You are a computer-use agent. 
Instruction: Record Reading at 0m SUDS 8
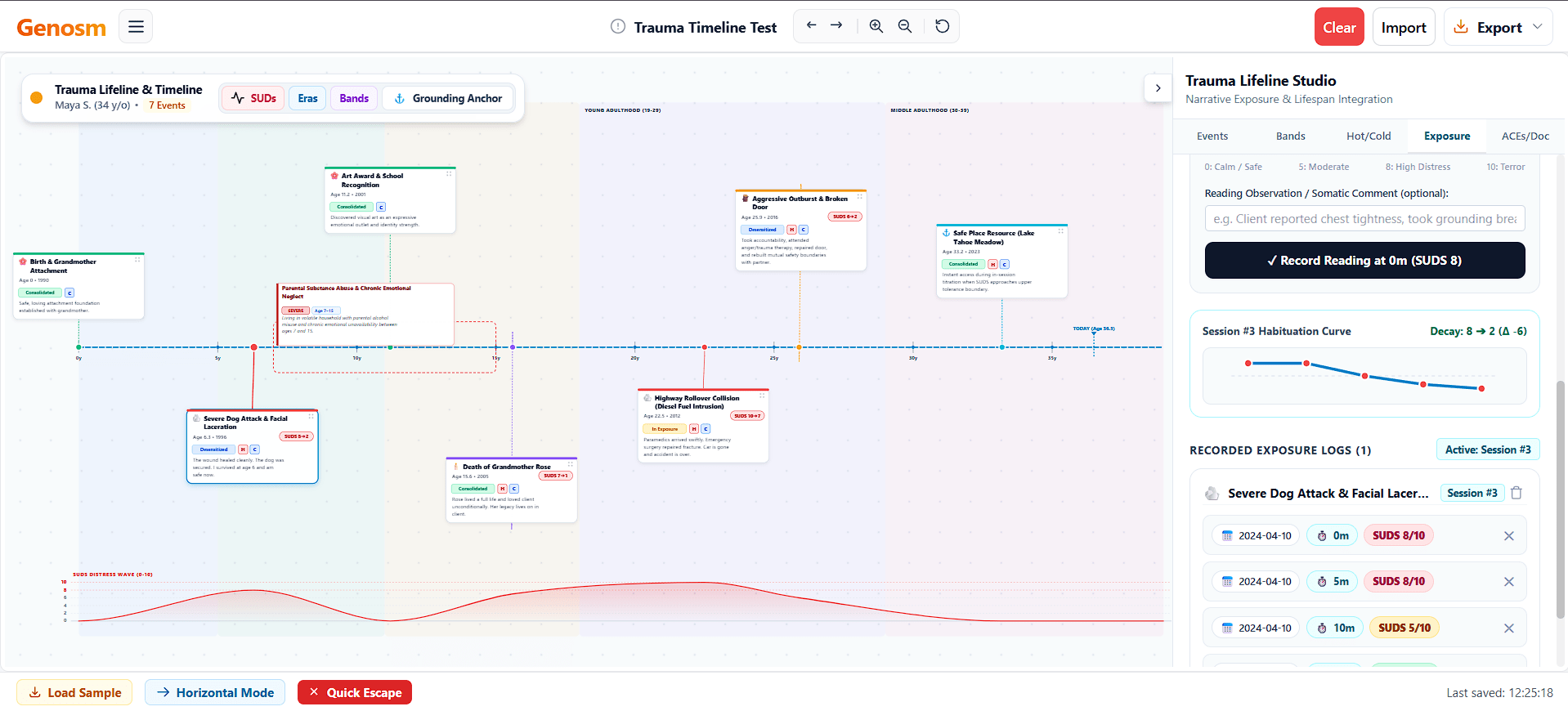click(1364, 261)
